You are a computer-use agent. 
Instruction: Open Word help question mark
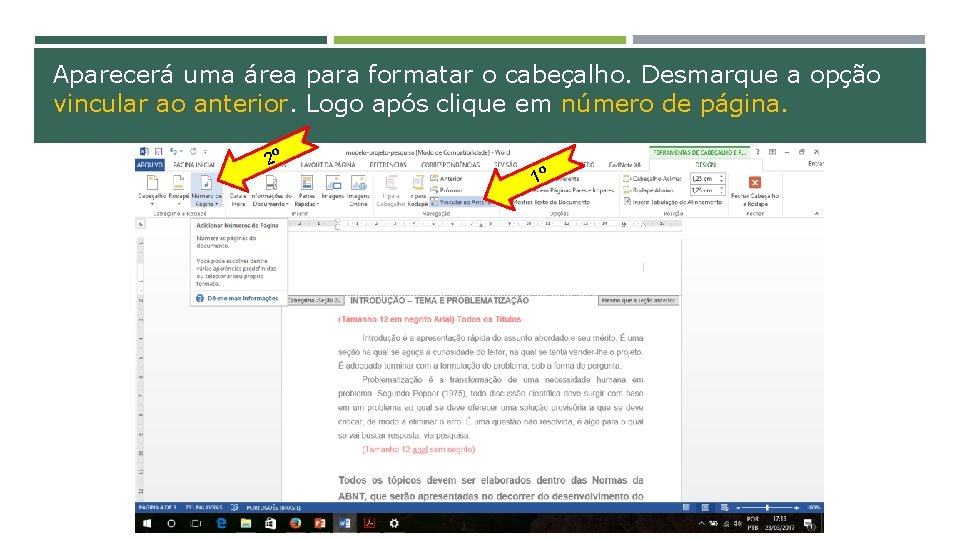coord(757,152)
